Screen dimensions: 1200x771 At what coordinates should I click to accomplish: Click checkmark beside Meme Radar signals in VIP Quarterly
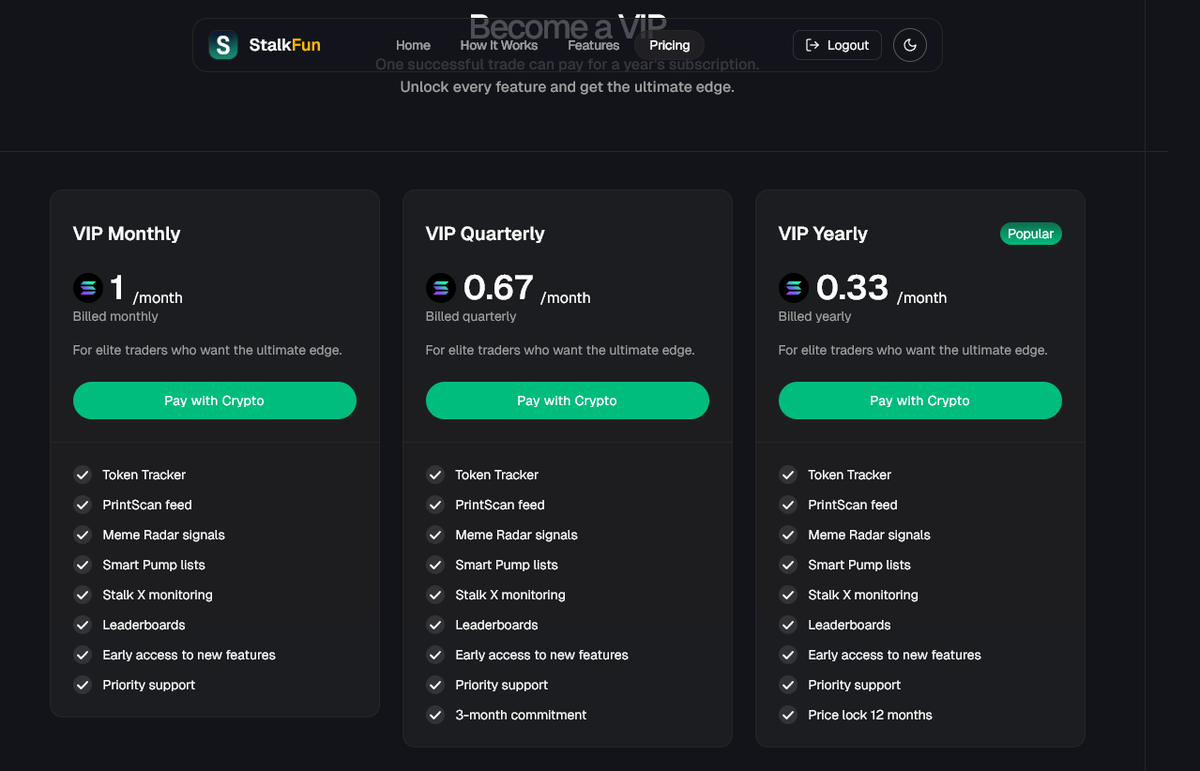pos(435,535)
